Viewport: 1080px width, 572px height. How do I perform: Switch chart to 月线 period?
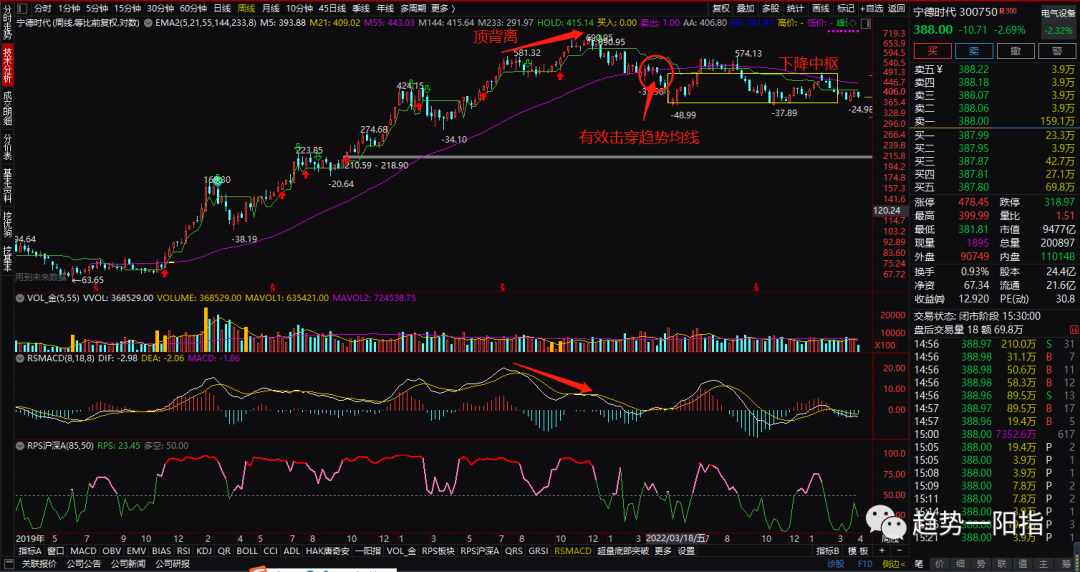click(271, 8)
